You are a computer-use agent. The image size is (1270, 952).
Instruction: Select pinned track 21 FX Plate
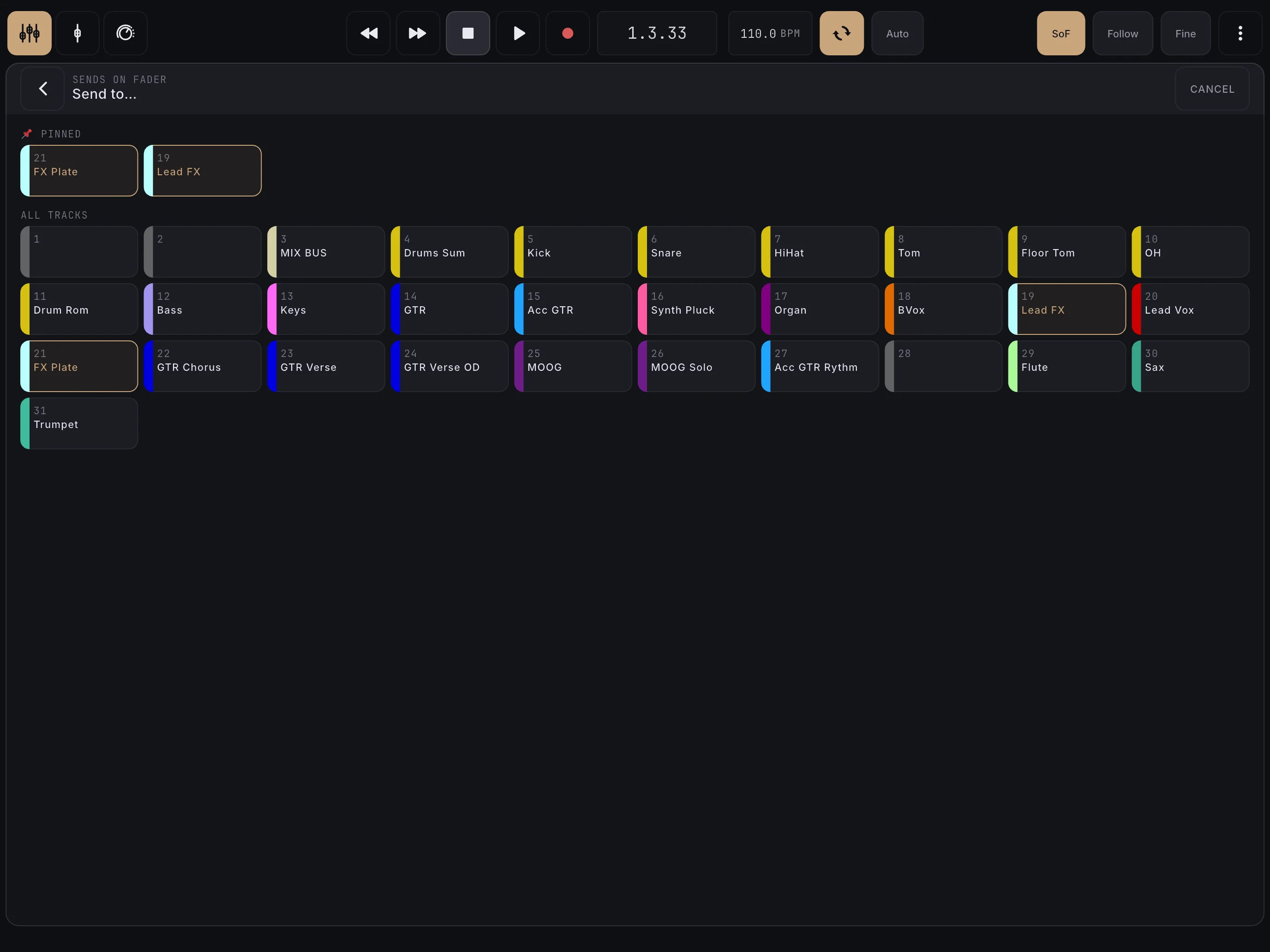tap(79, 171)
